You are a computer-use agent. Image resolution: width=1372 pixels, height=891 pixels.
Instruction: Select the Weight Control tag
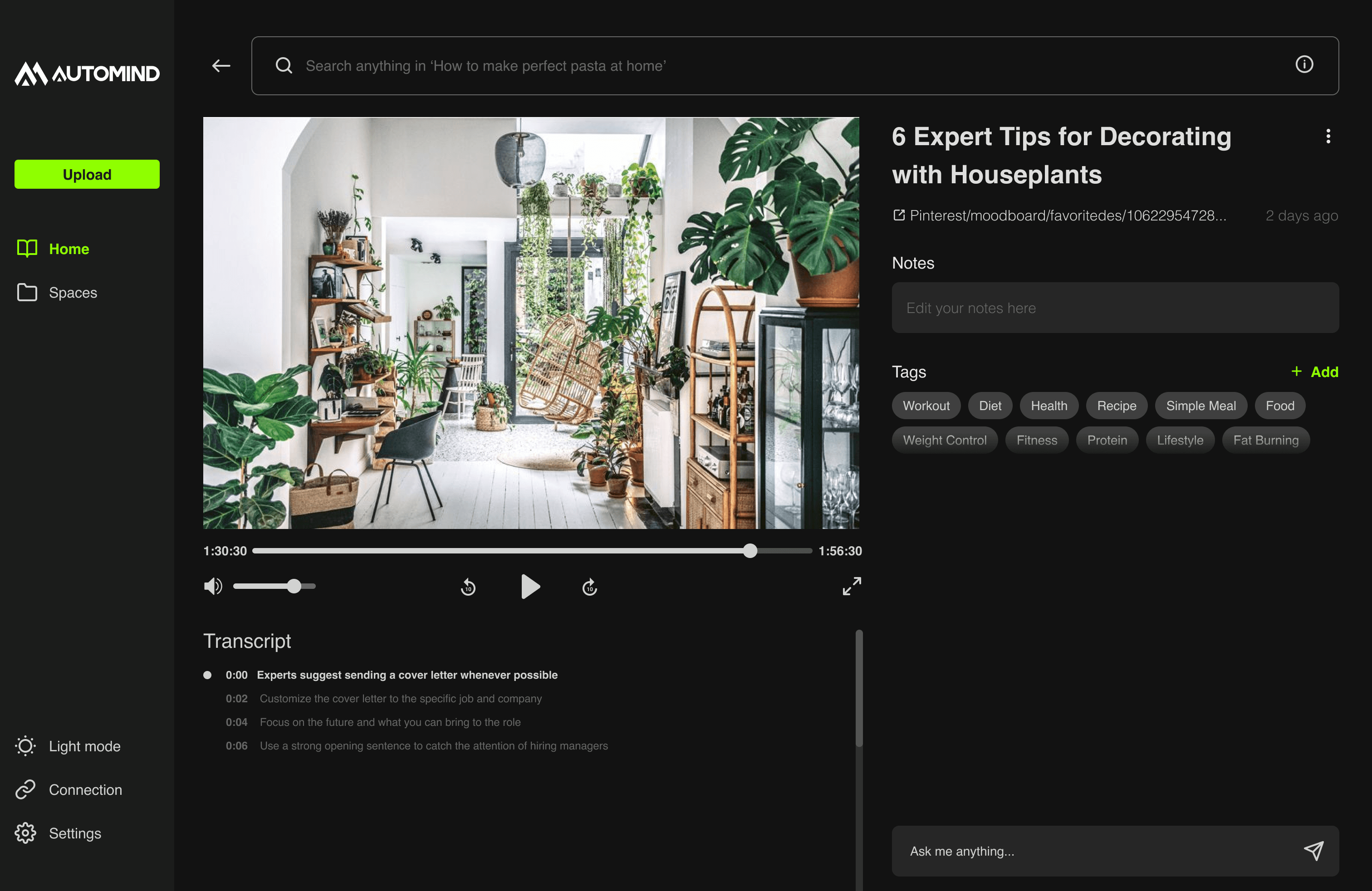(x=944, y=441)
